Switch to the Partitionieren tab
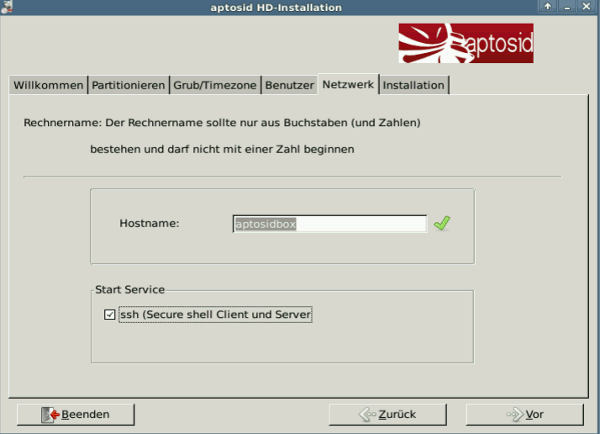The image size is (600, 434). pos(128,85)
